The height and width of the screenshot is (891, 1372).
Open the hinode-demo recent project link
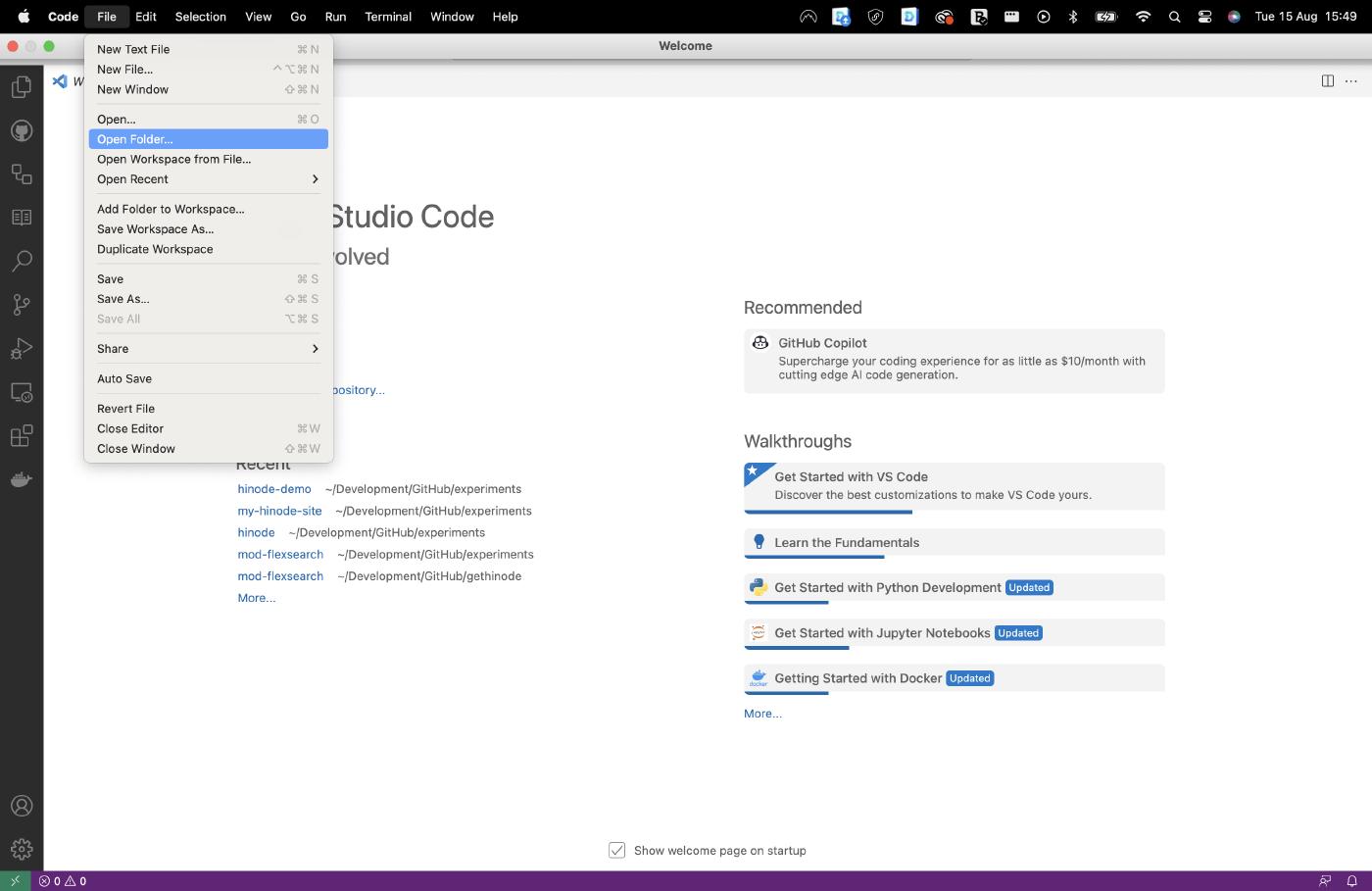pyautogui.click(x=274, y=489)
